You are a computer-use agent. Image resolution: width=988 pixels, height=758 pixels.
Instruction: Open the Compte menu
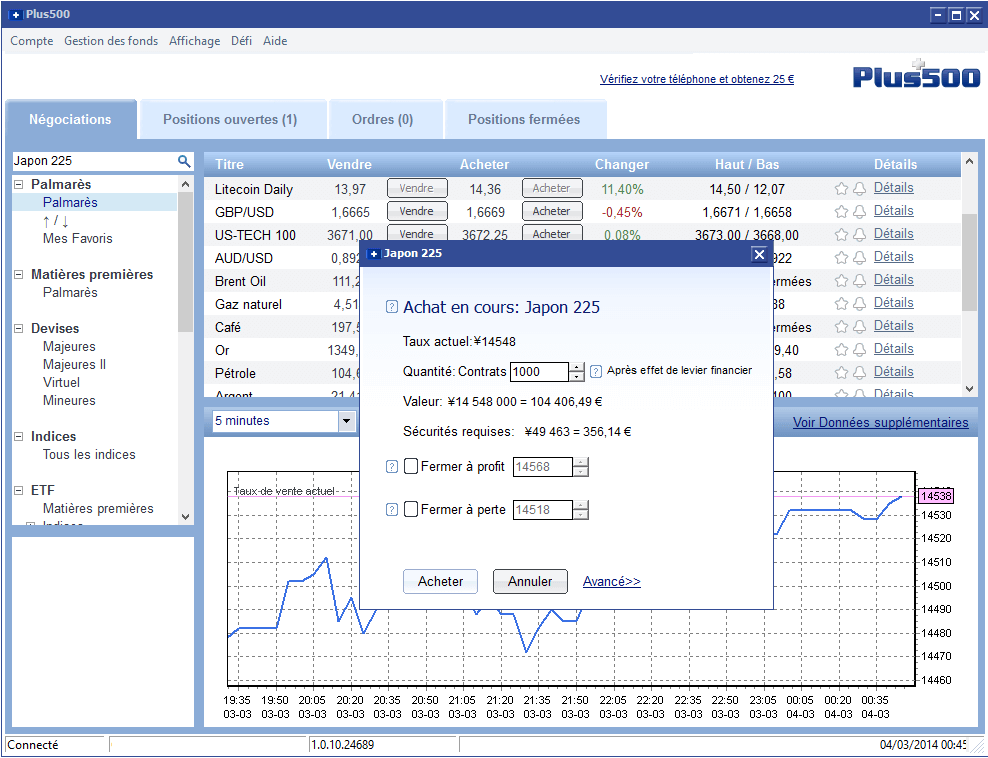tap(32, 41)
